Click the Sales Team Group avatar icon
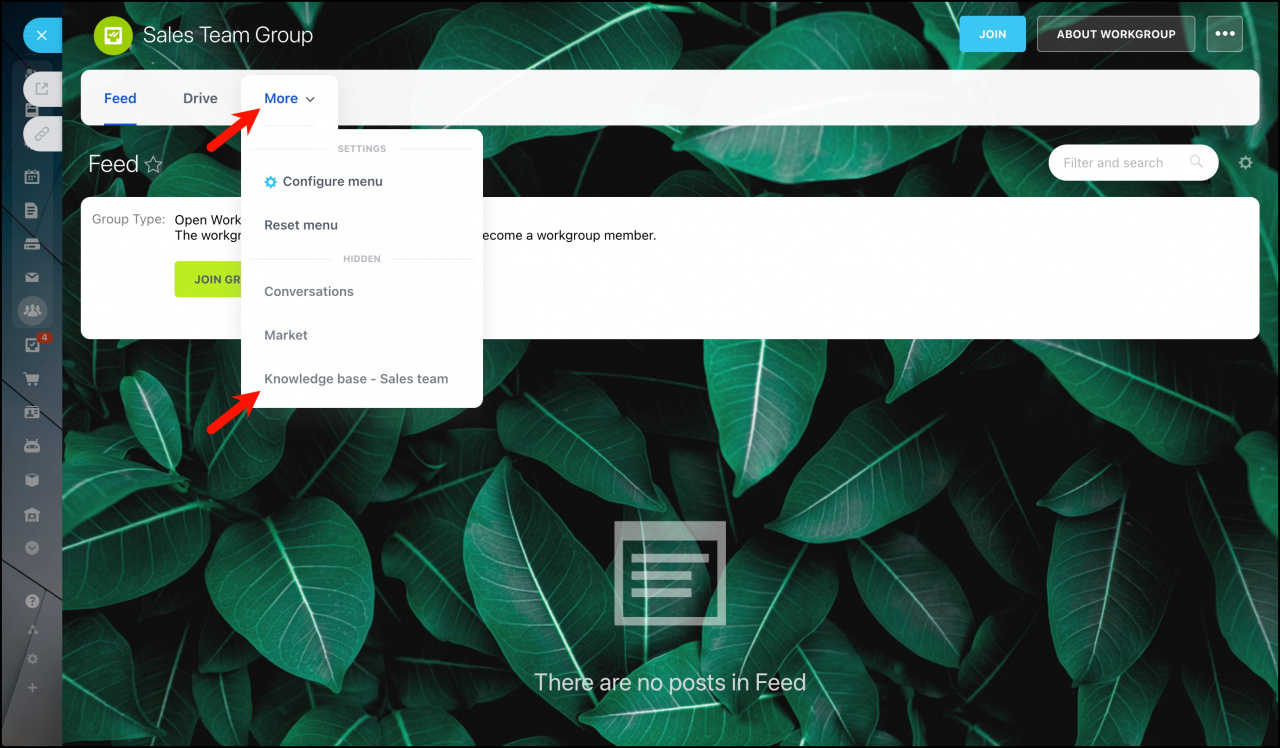 click(x=113, y=35)
